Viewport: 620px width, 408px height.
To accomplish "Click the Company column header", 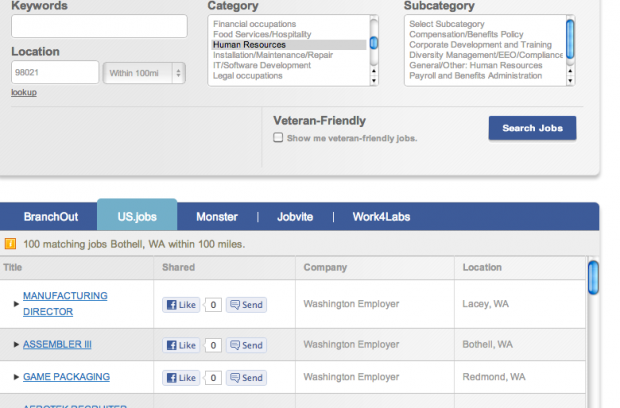I will coord(325,267).
